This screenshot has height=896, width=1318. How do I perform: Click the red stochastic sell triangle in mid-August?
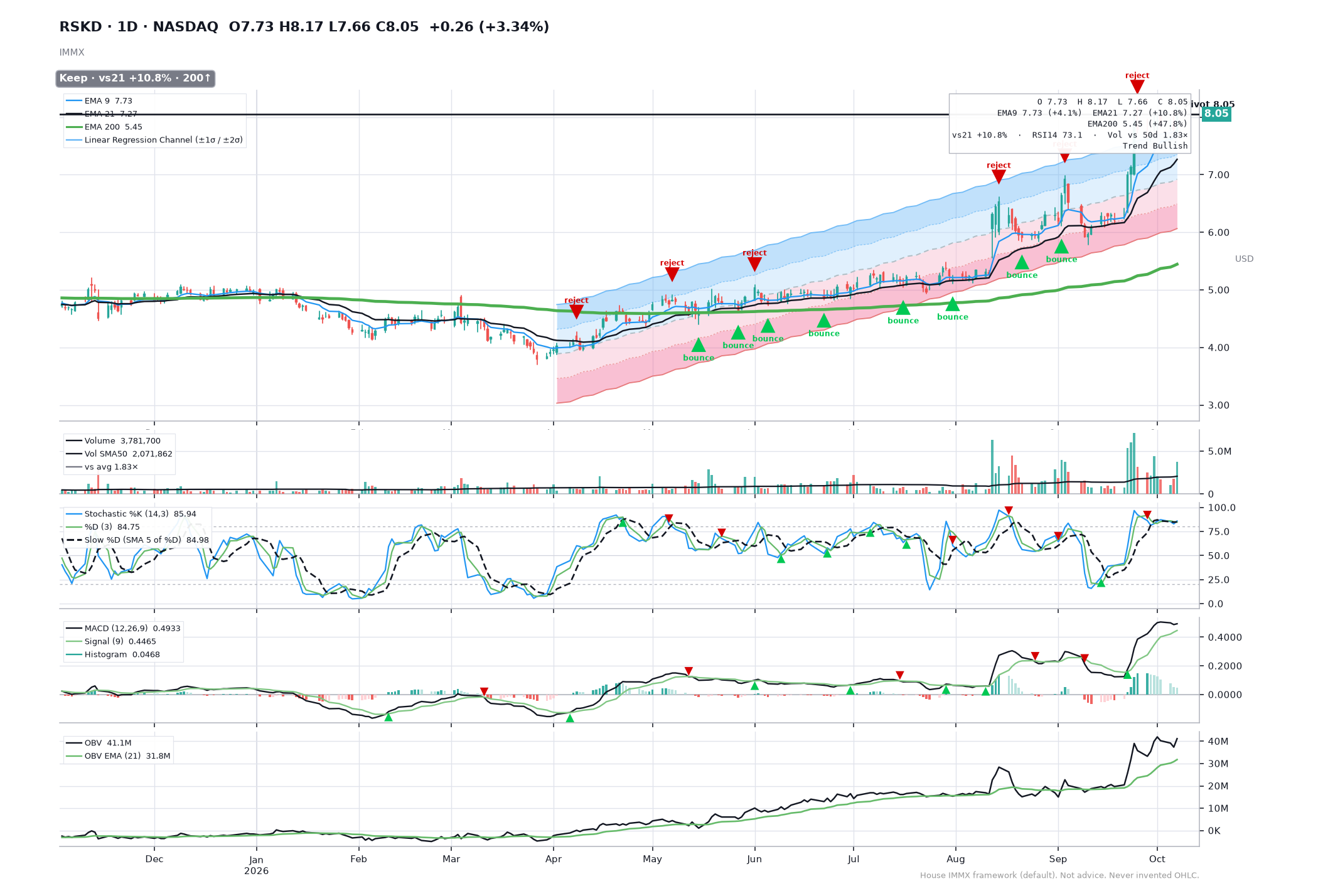(1009, 510)
